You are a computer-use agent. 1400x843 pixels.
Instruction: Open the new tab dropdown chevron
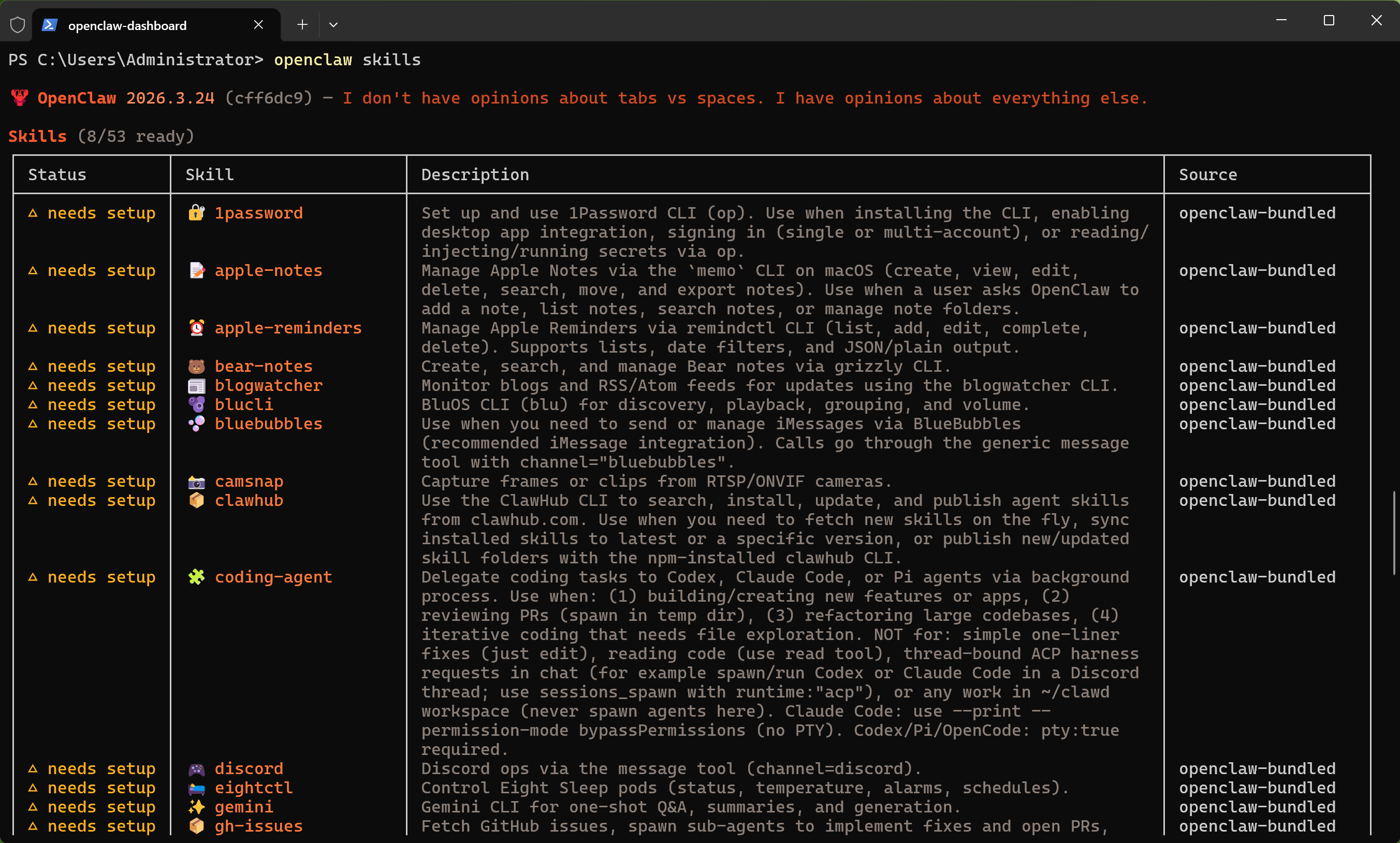point(333,25)
